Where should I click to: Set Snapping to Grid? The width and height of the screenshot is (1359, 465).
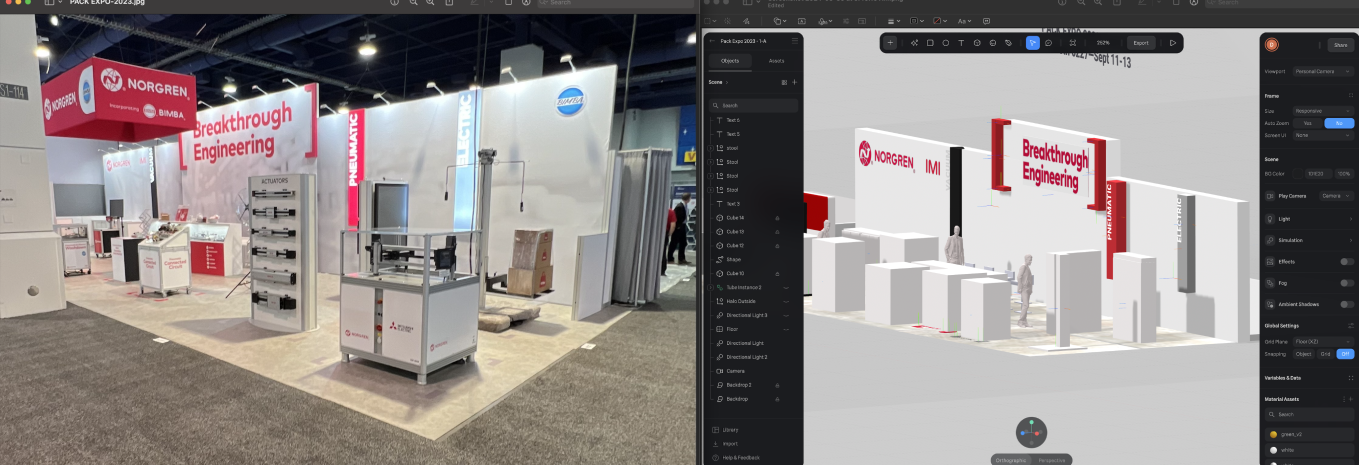[1325, 354]
